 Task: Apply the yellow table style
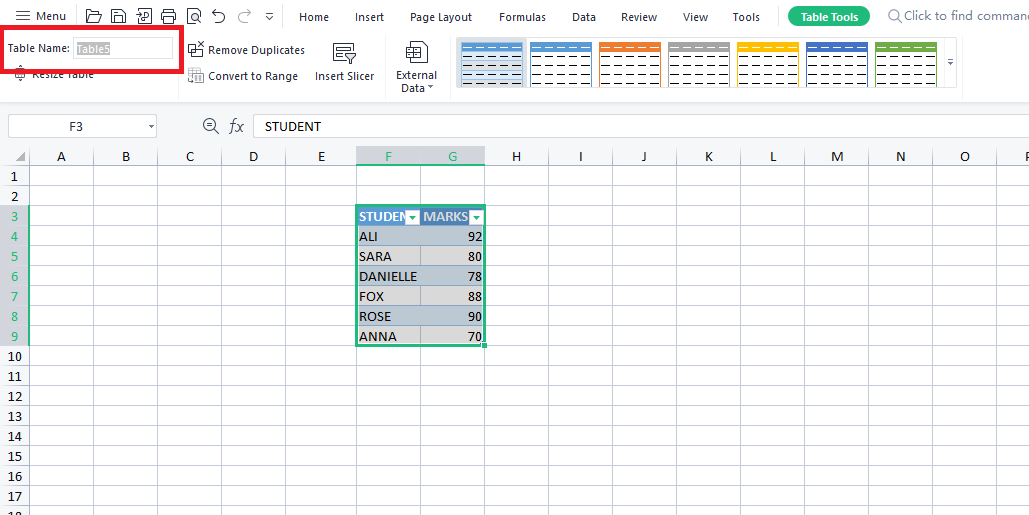[768, 64]
